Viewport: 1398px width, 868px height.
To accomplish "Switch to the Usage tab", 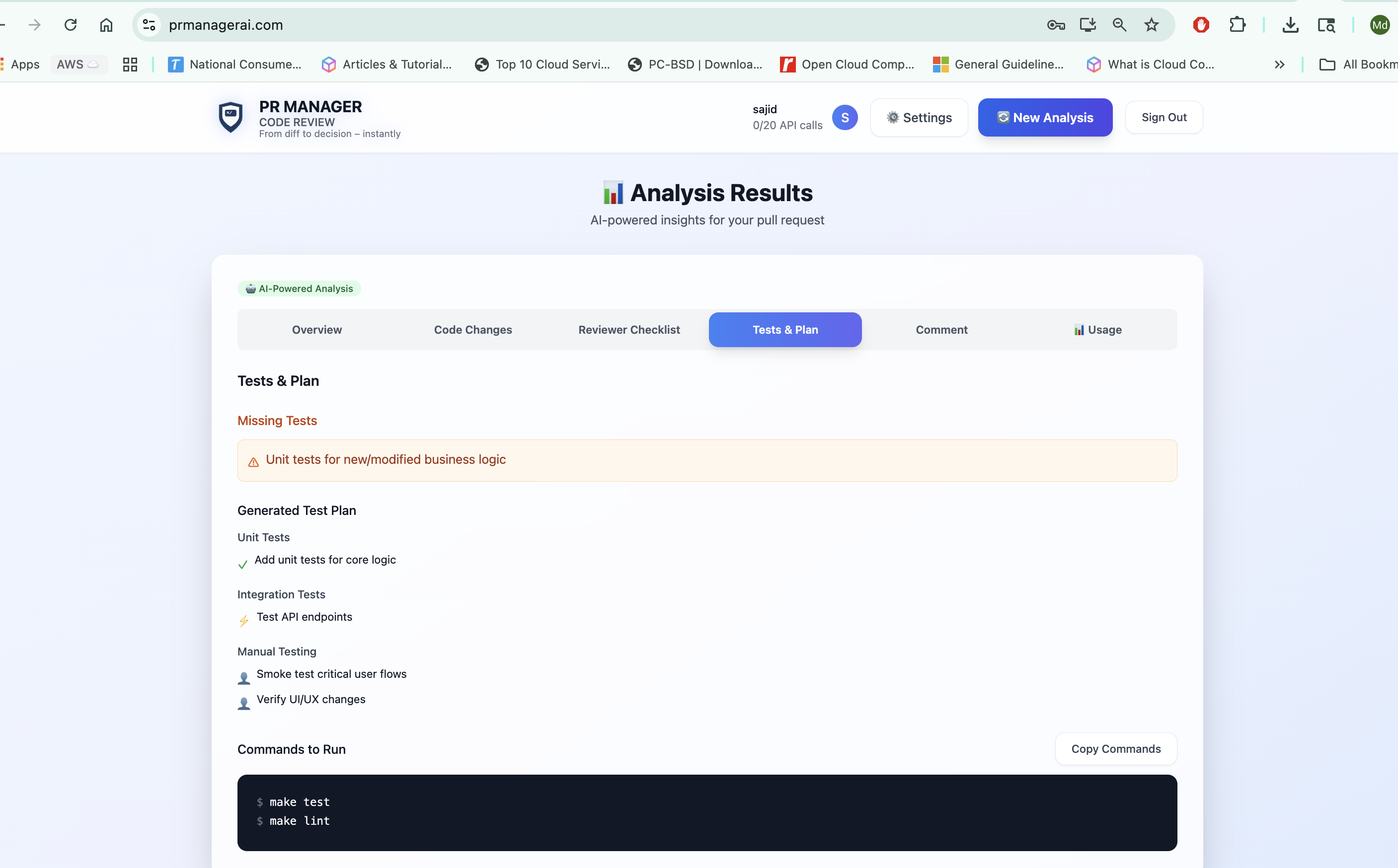I will 1097,330.
